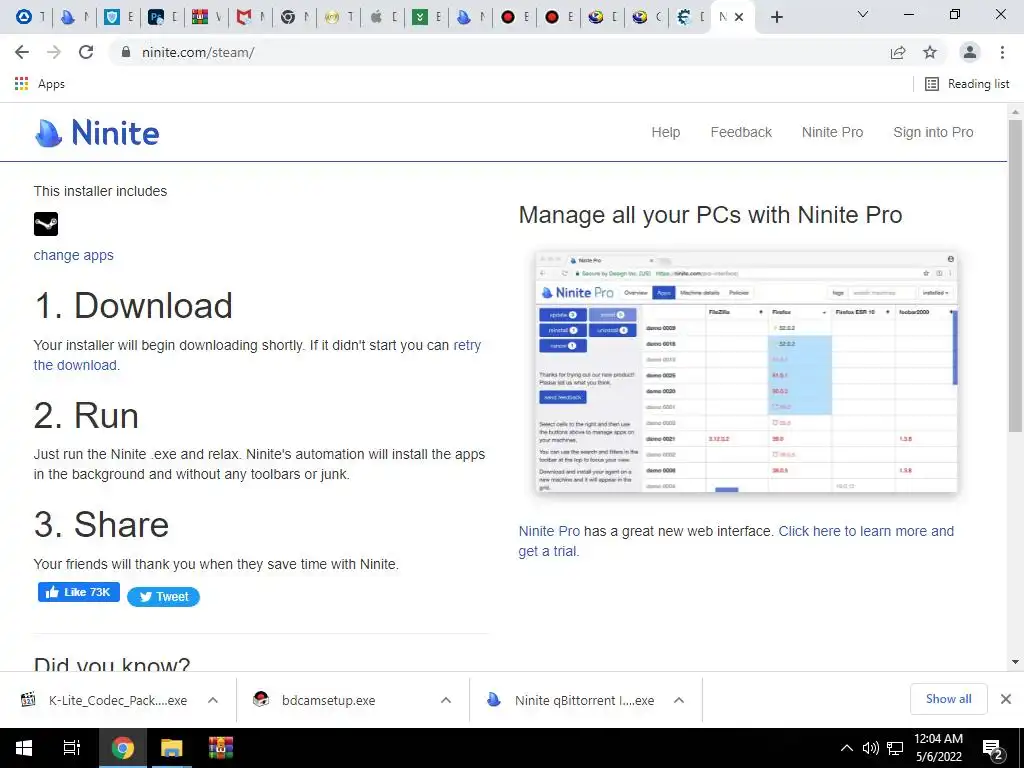Open the Reading list

(x=967, y=84)
